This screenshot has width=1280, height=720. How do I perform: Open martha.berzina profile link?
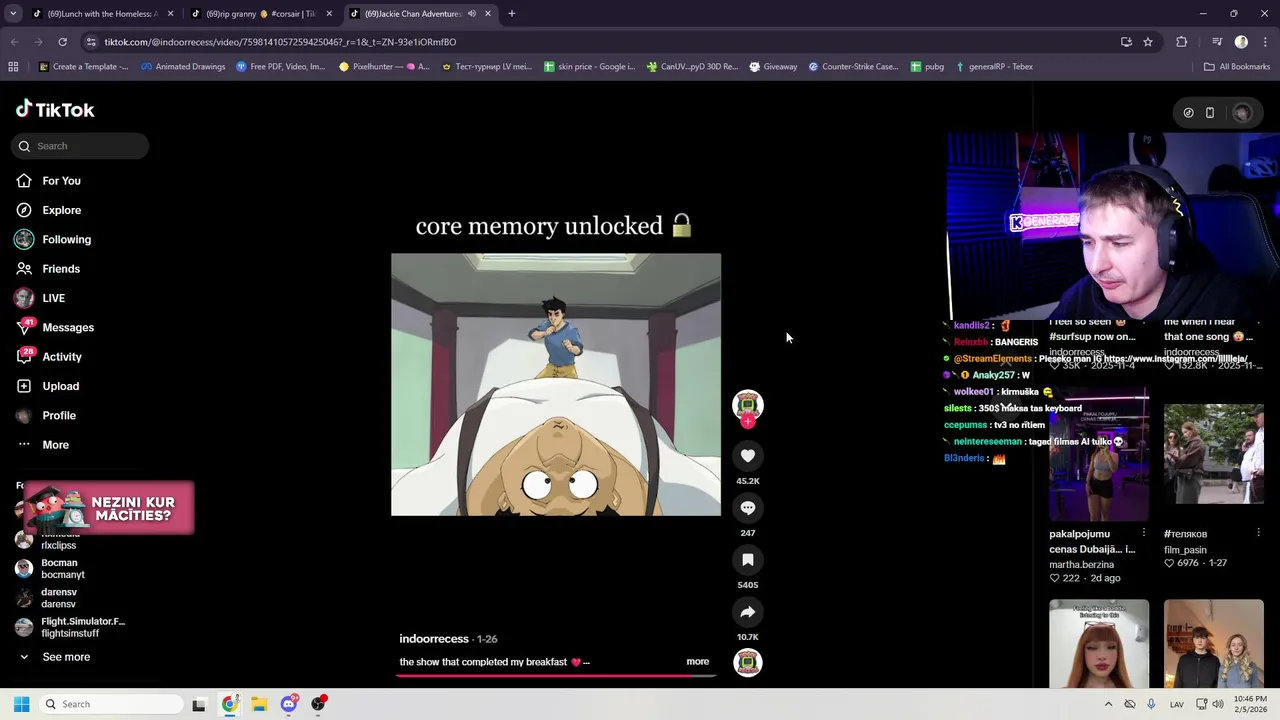pos(1081,565)
